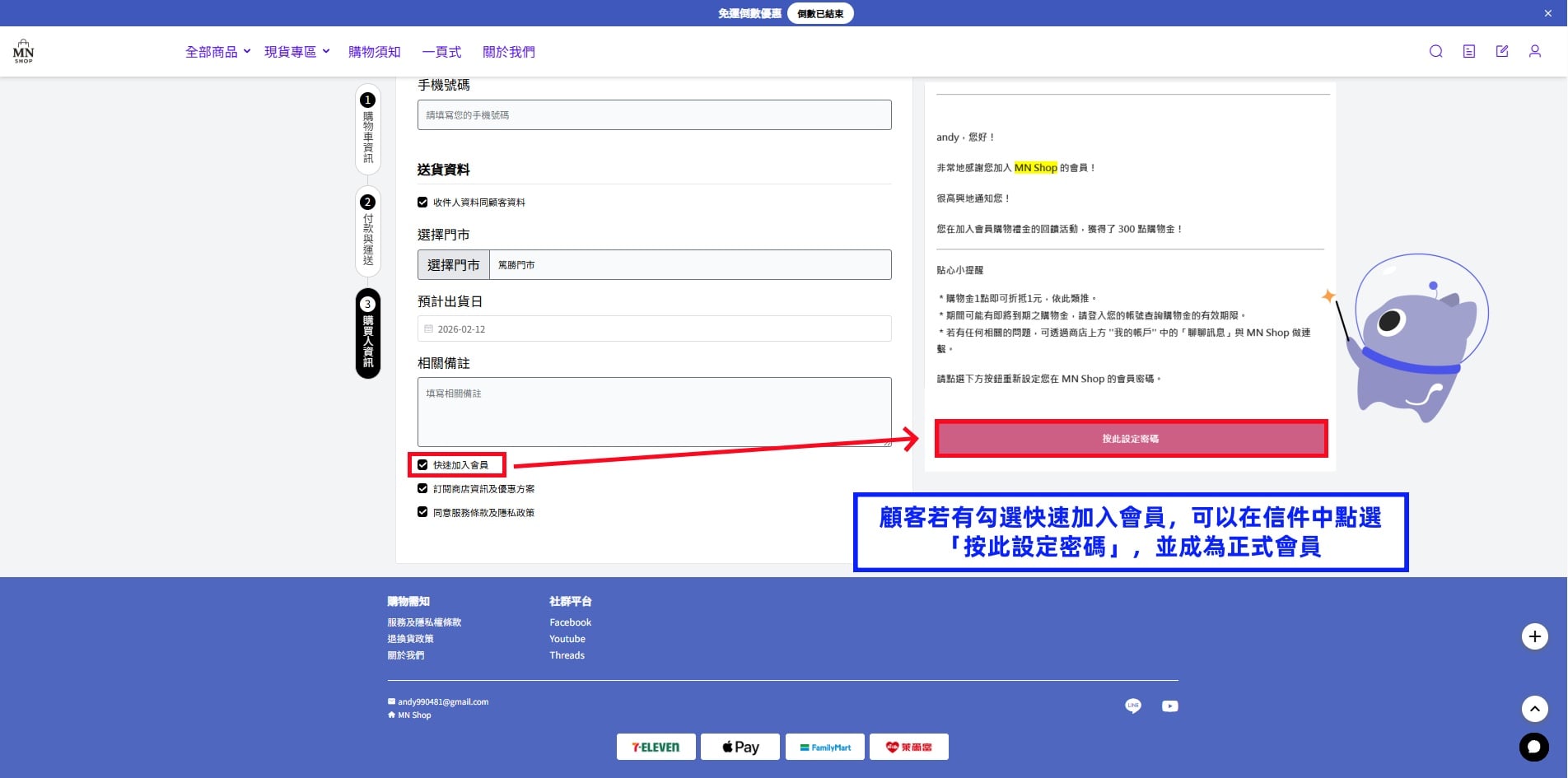Open the black chat bubble widget
1568x778 pixels.
point(1533,747)
